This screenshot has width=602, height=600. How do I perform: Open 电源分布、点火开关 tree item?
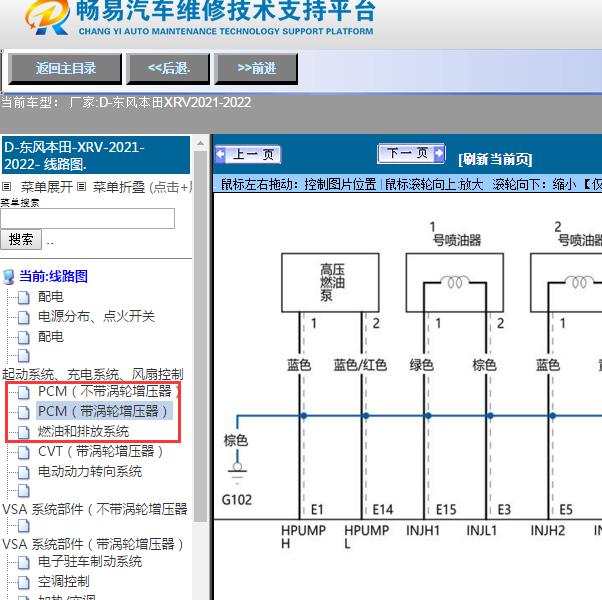pos(96,316)
